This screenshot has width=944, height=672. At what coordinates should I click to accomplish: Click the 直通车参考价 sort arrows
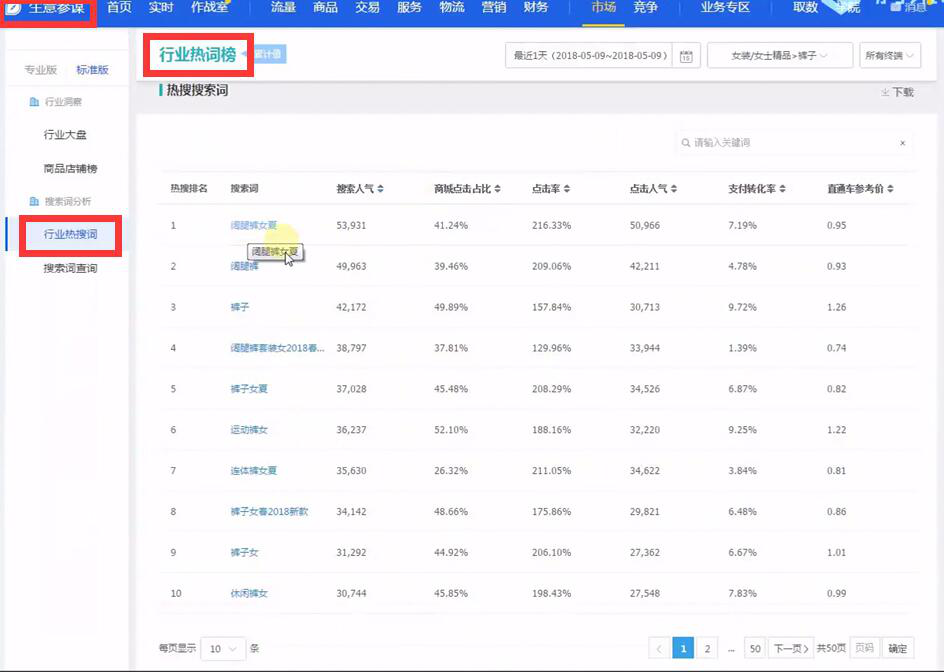click(x=890, y=189)
